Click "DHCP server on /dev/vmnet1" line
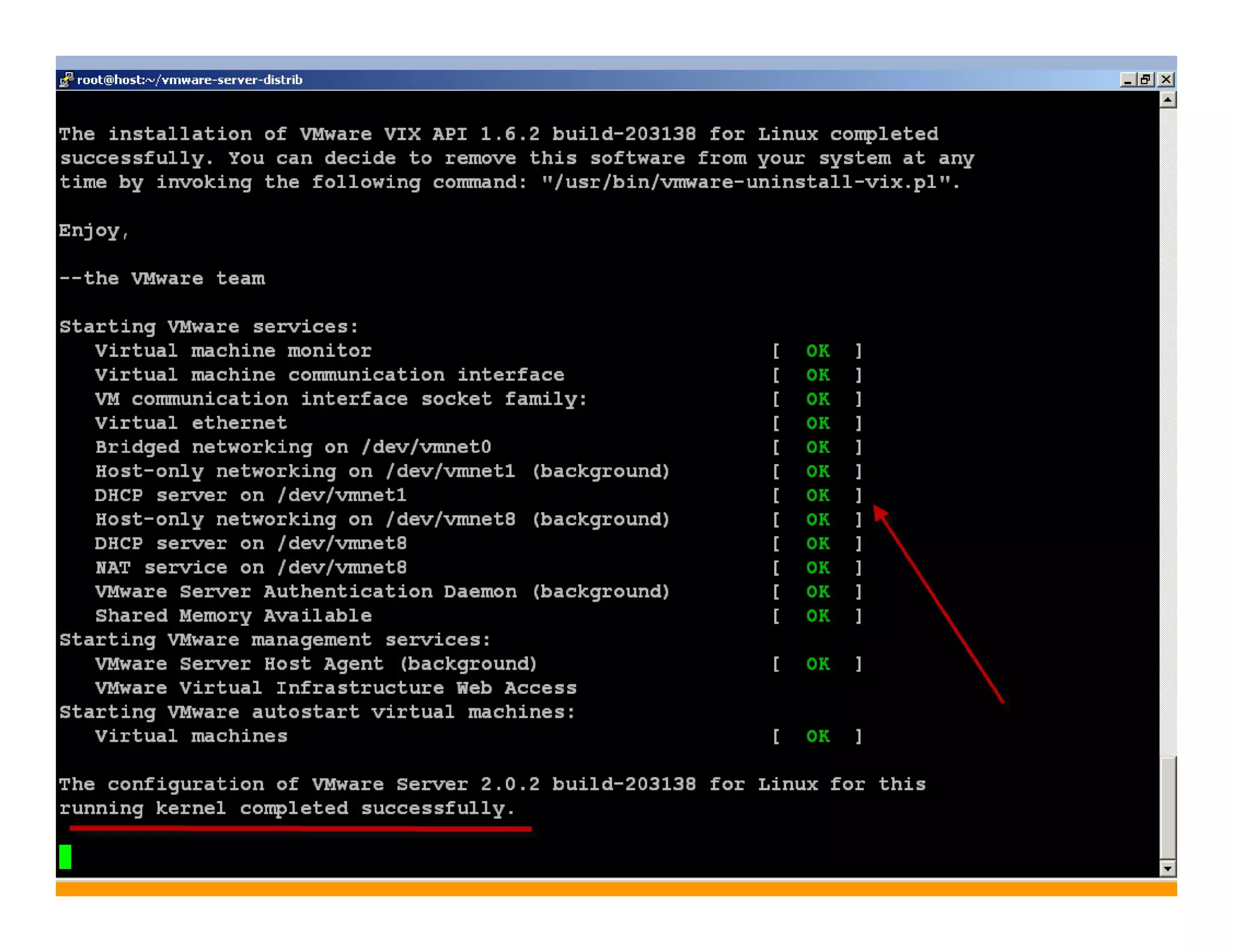The height and width of the screenshot is (952, 1233). click(x=250, y=495)
